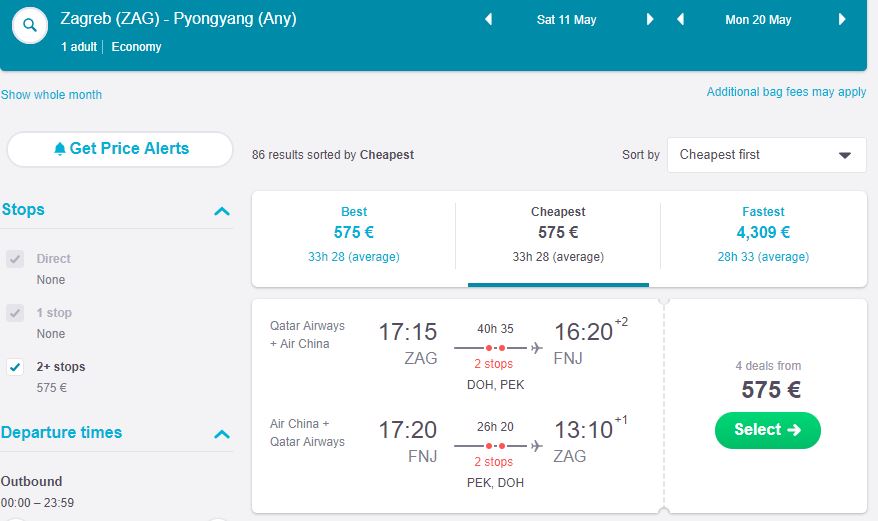This screenshot has height=521, width=878.
Task: Click the Get Price Alerts button
Action: pyautogui.click(x=120, y=149)
